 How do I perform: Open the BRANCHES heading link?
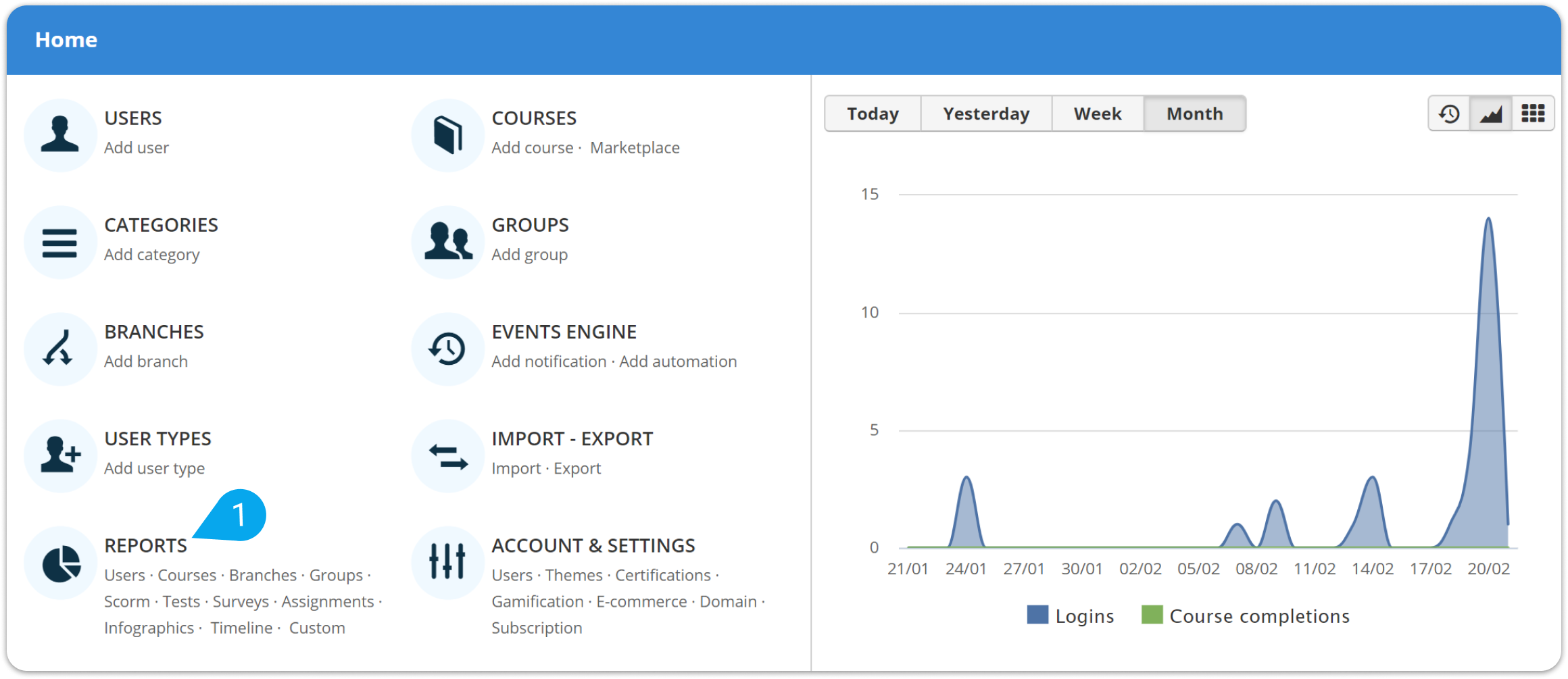click(154, 332)
